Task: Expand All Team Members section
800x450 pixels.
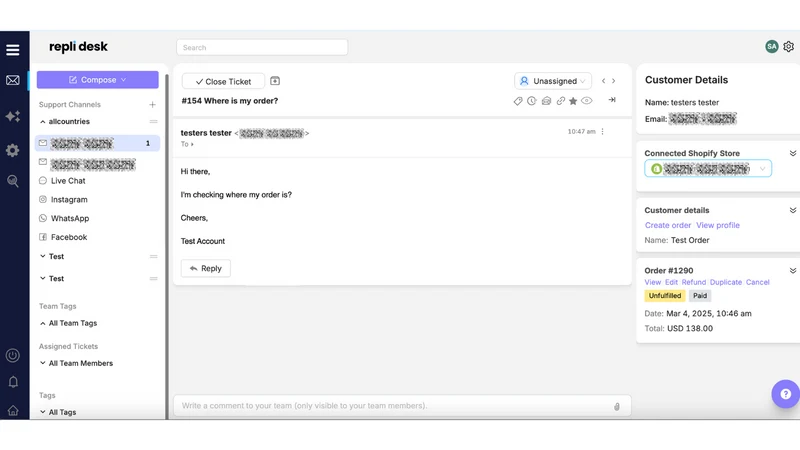Action: [42, 363]
